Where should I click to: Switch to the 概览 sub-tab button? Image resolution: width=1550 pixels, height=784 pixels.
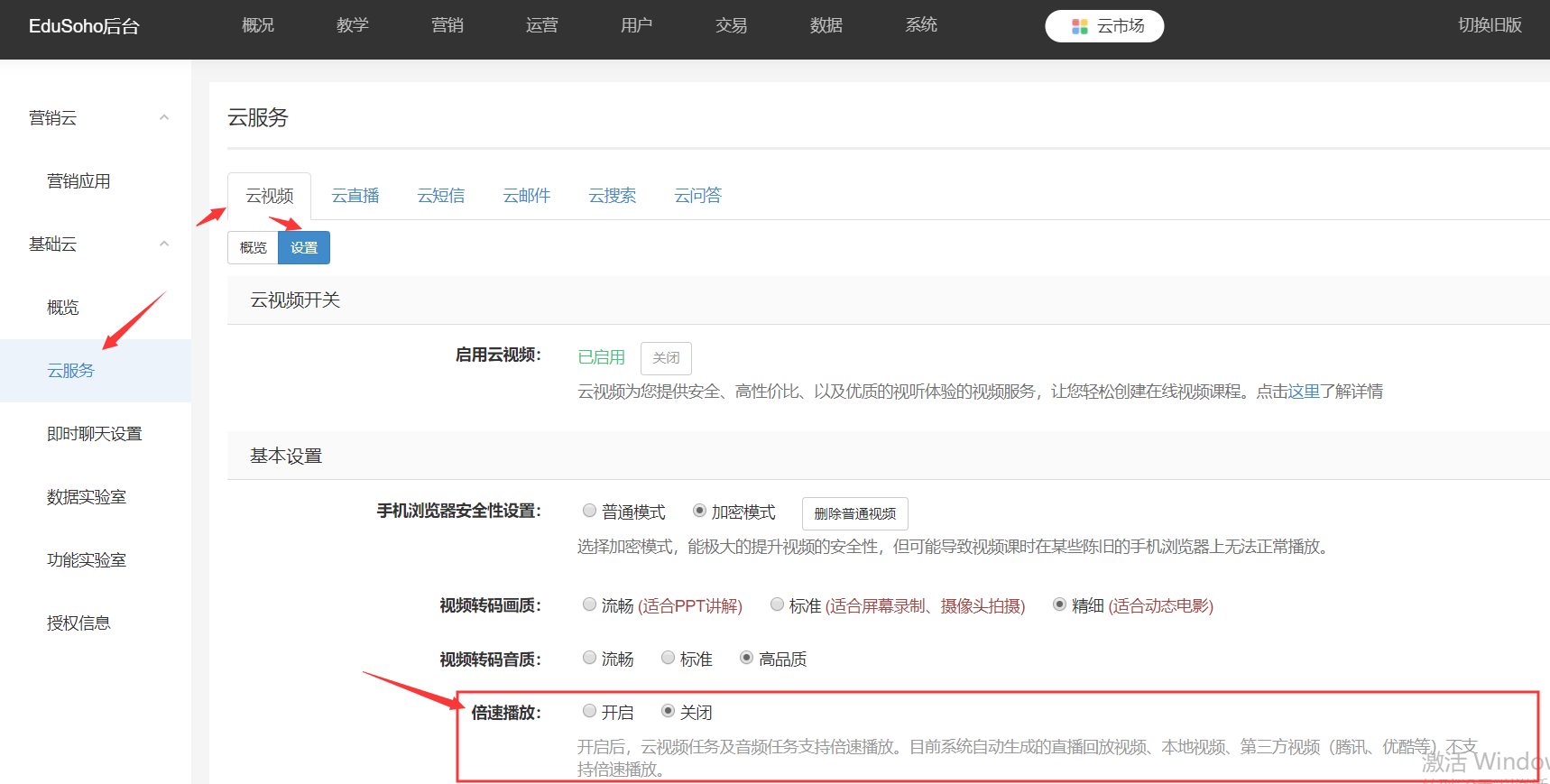253,248
